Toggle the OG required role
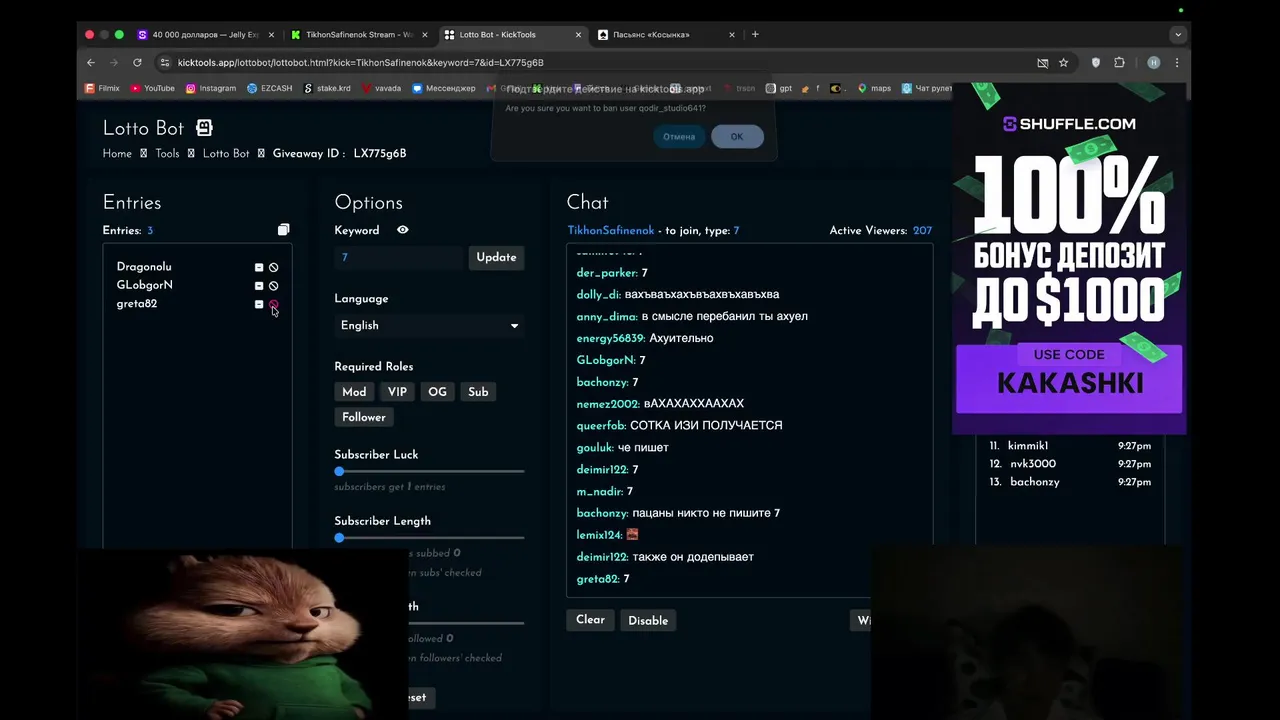Image resolution: width=1280 pixels, height=720 pixels. (x=437, y=392)
